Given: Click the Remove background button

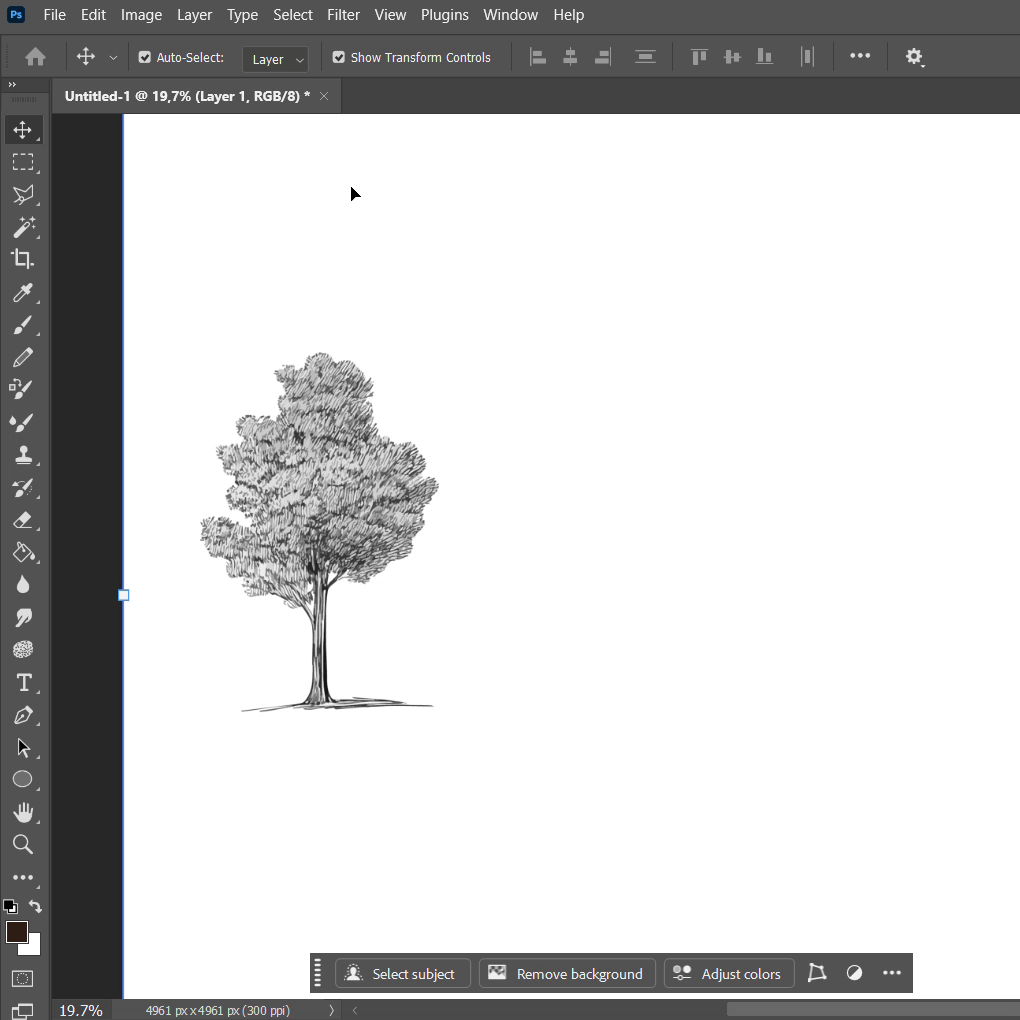Looking at the screenshot, I should pos(567,974).
